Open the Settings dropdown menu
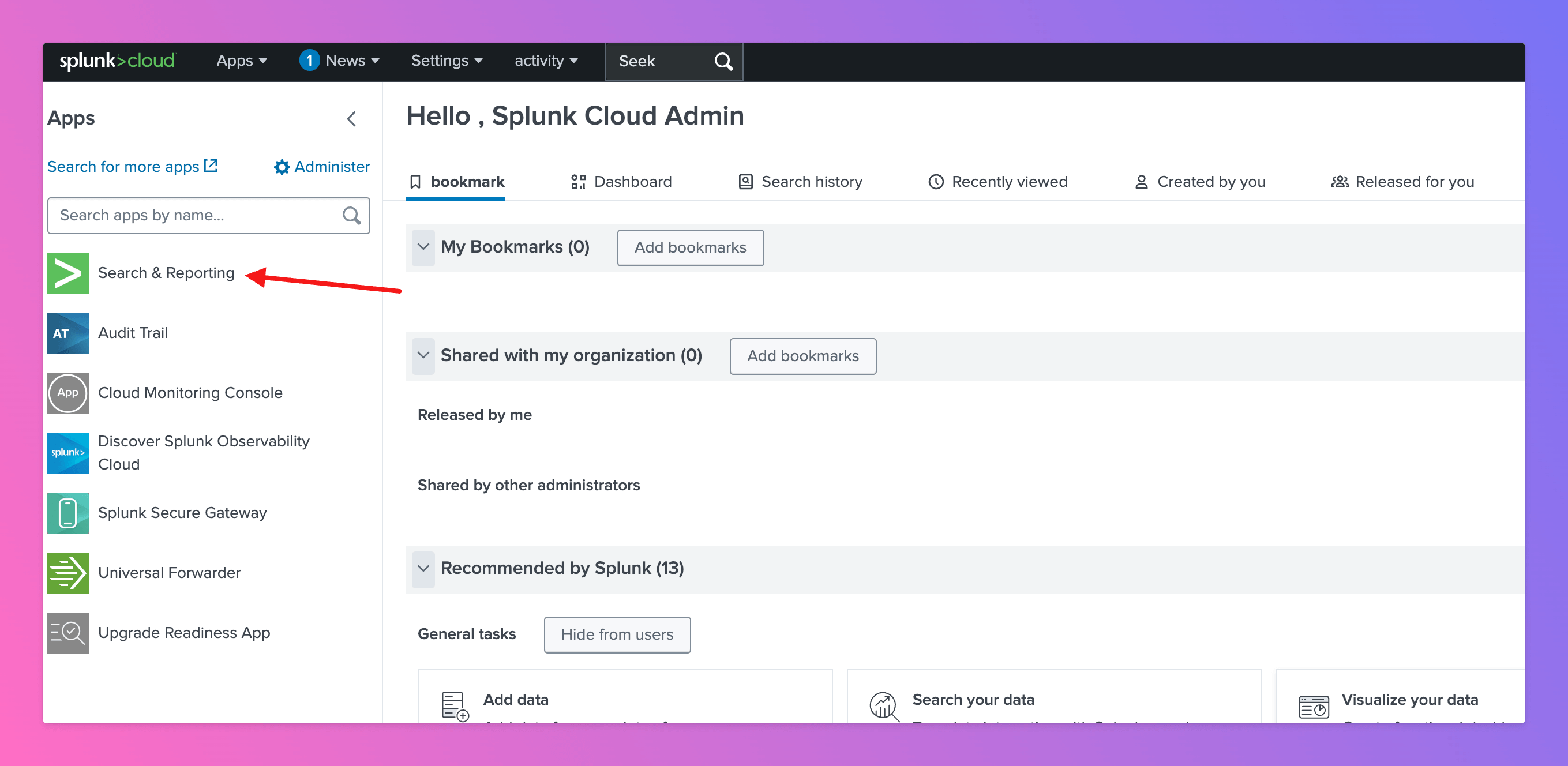Viewport: 1568px width, 766px height. [446, 61]
